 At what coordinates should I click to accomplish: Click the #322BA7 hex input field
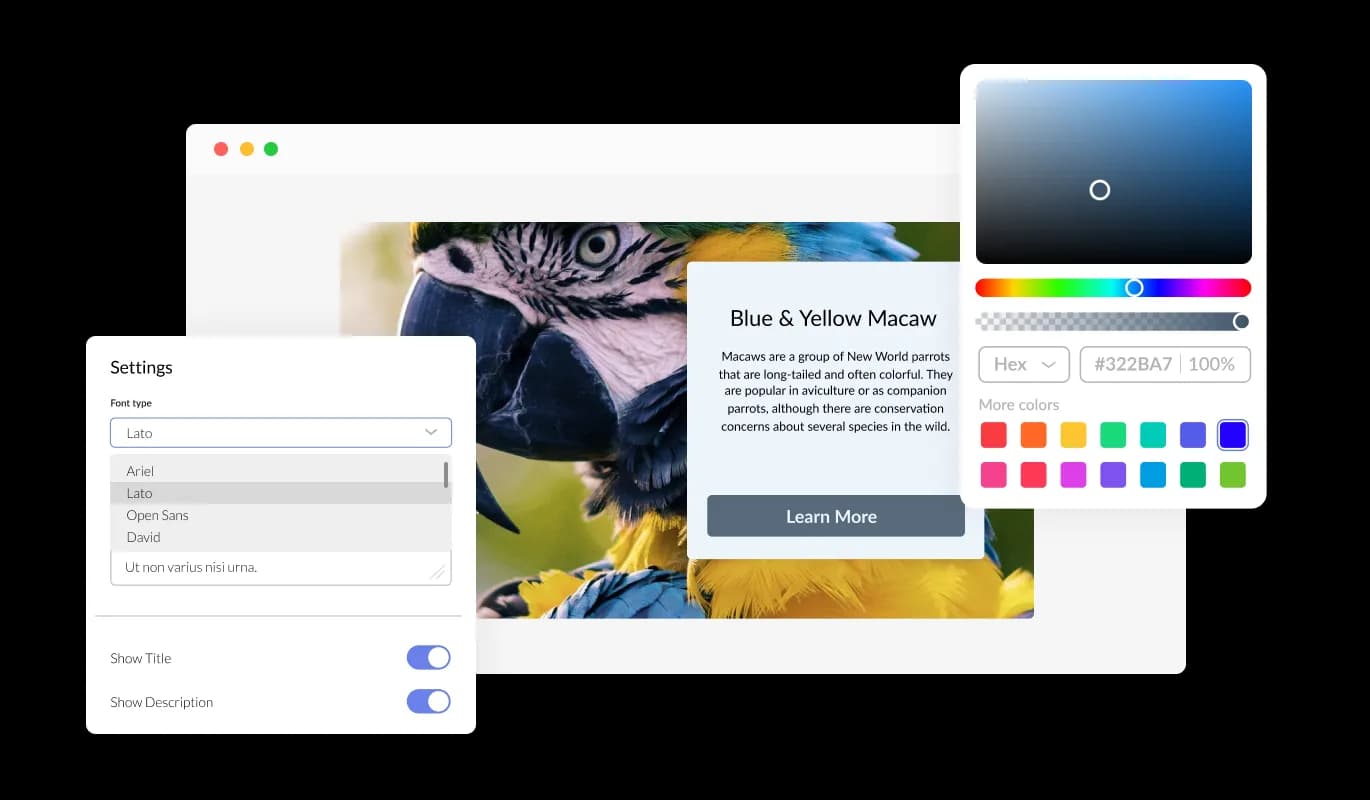click(1132, 365)
